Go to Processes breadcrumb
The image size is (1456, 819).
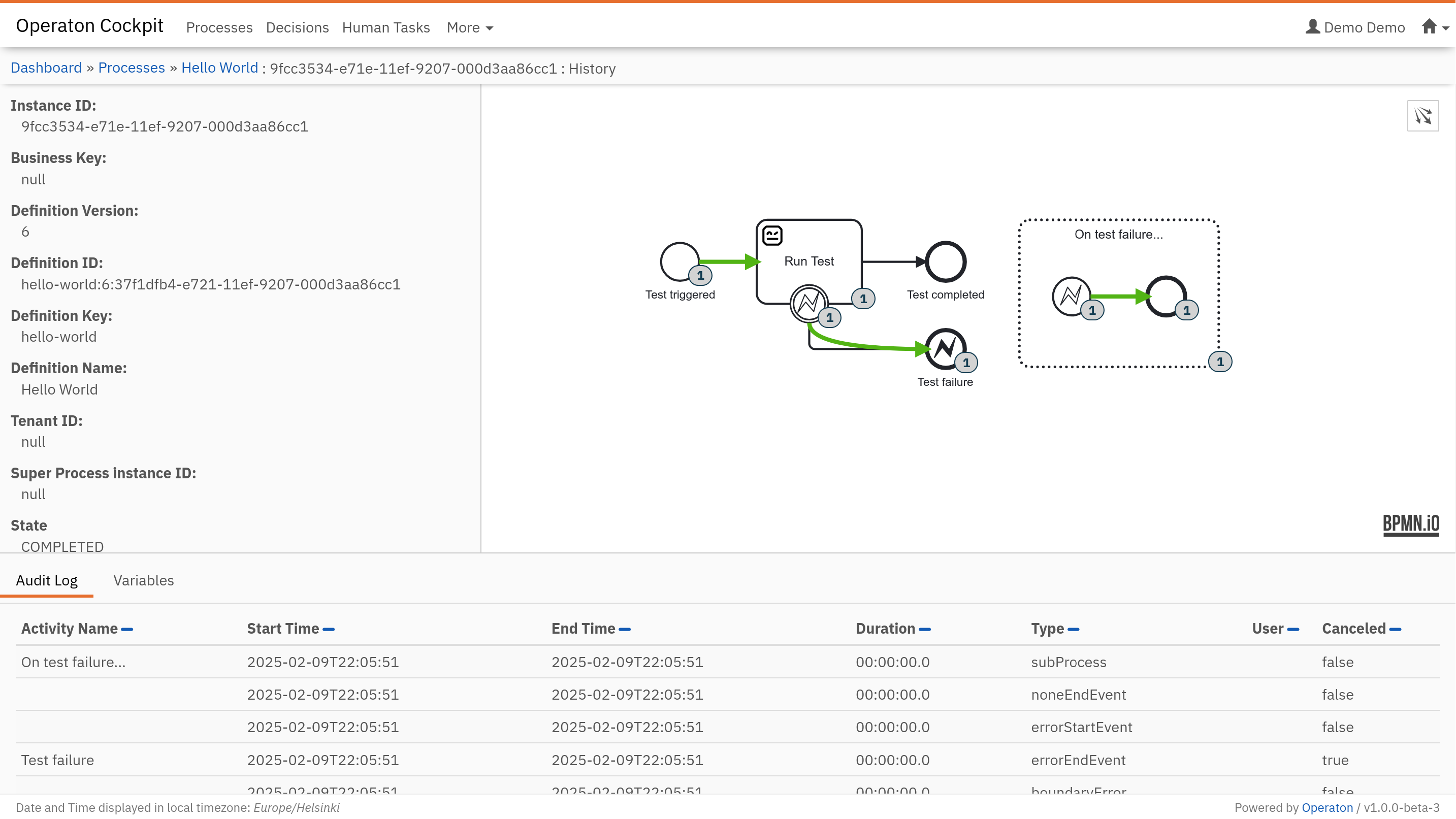(x=132, y=68)
